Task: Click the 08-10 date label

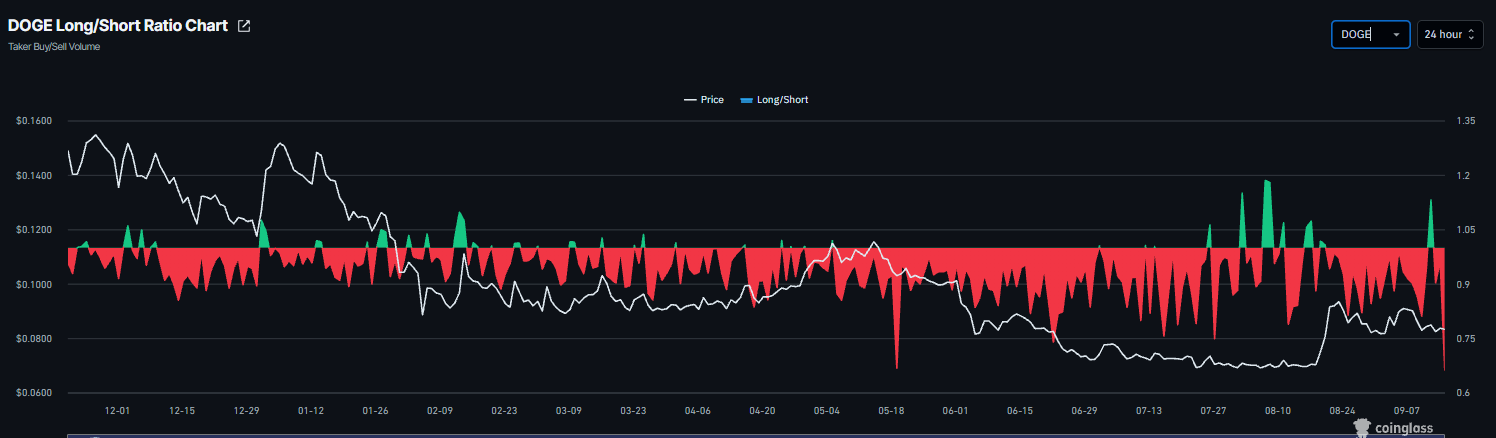Action: pyautogui.click(x=1278, y=411)
